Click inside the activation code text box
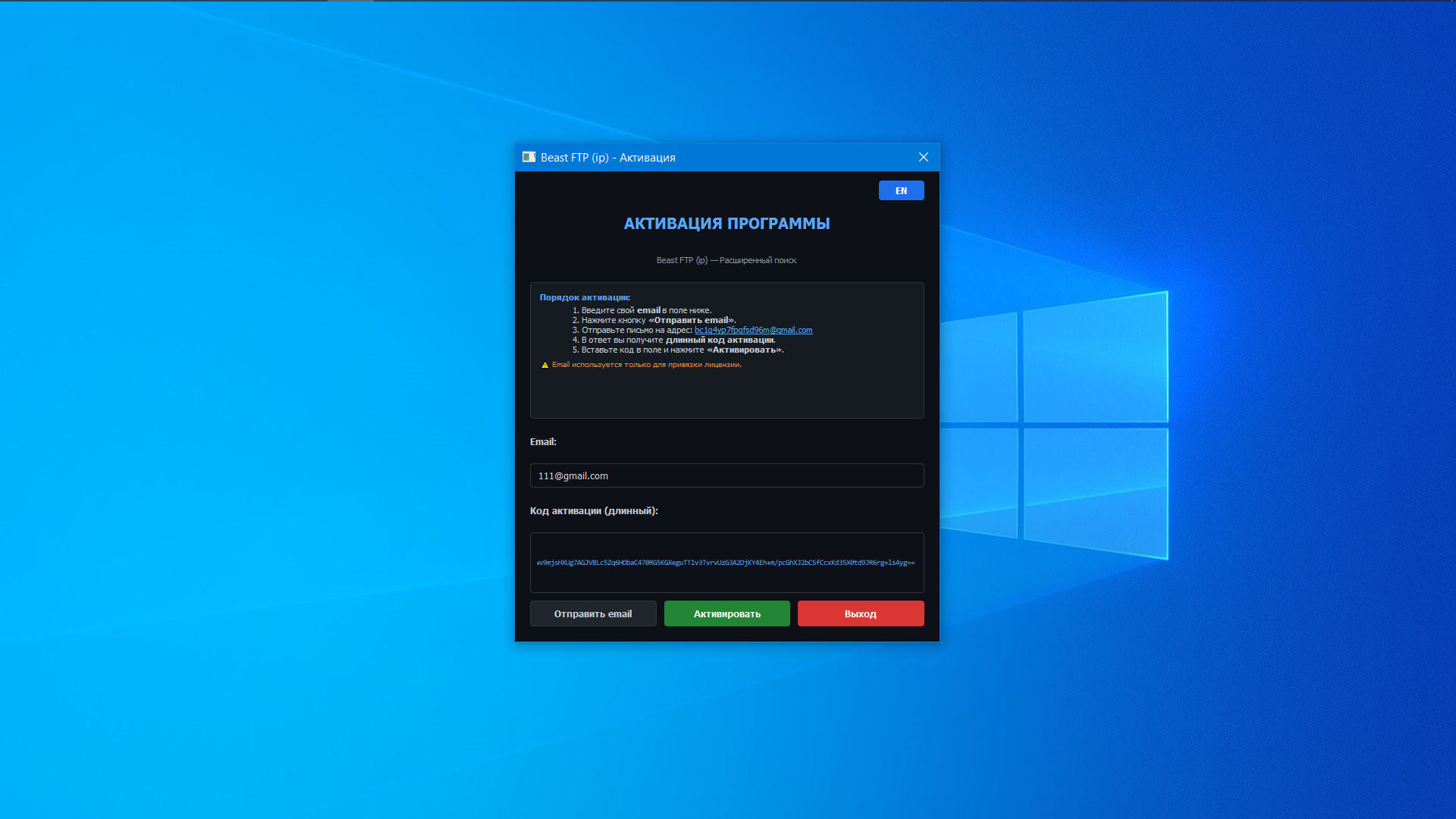 coord(726,563)
